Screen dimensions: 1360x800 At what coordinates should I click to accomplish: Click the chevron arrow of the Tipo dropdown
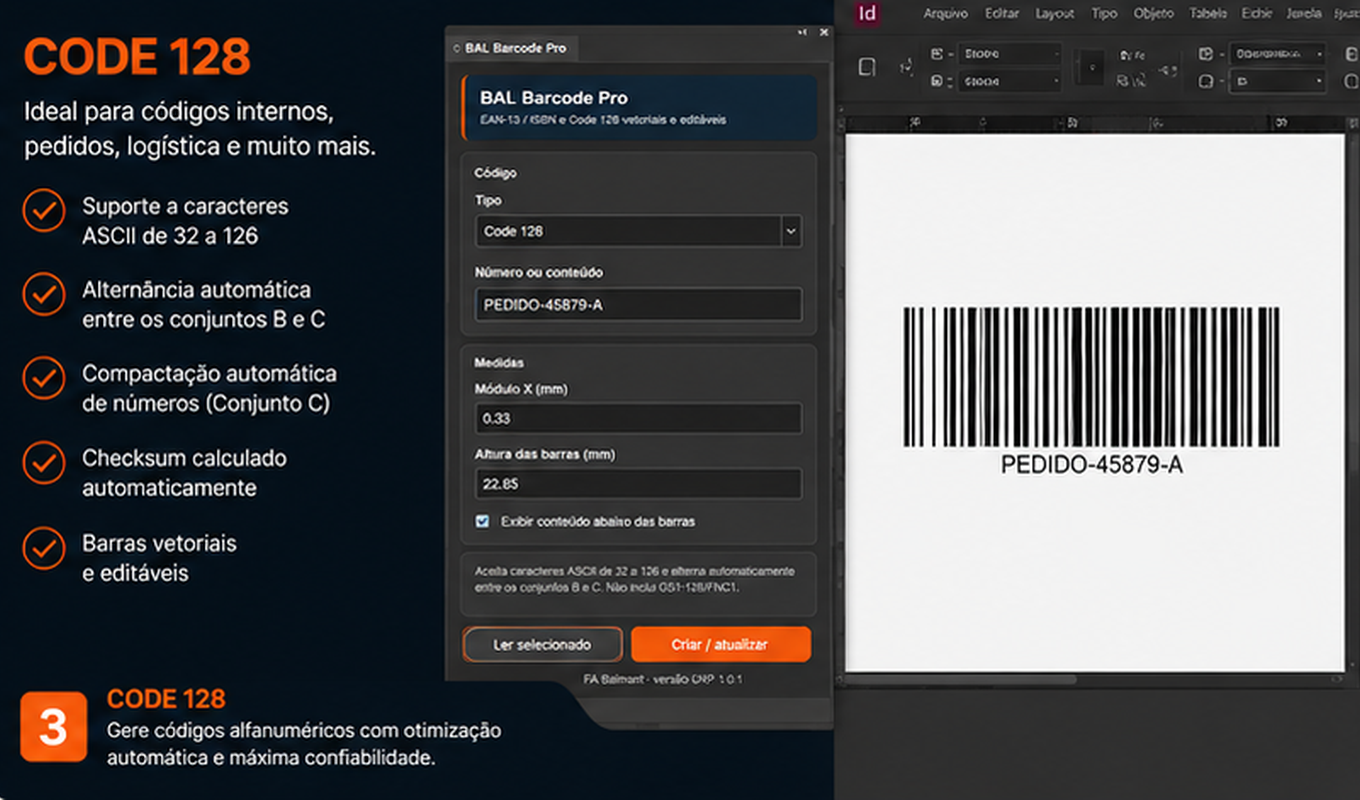(x=791, y=231)
